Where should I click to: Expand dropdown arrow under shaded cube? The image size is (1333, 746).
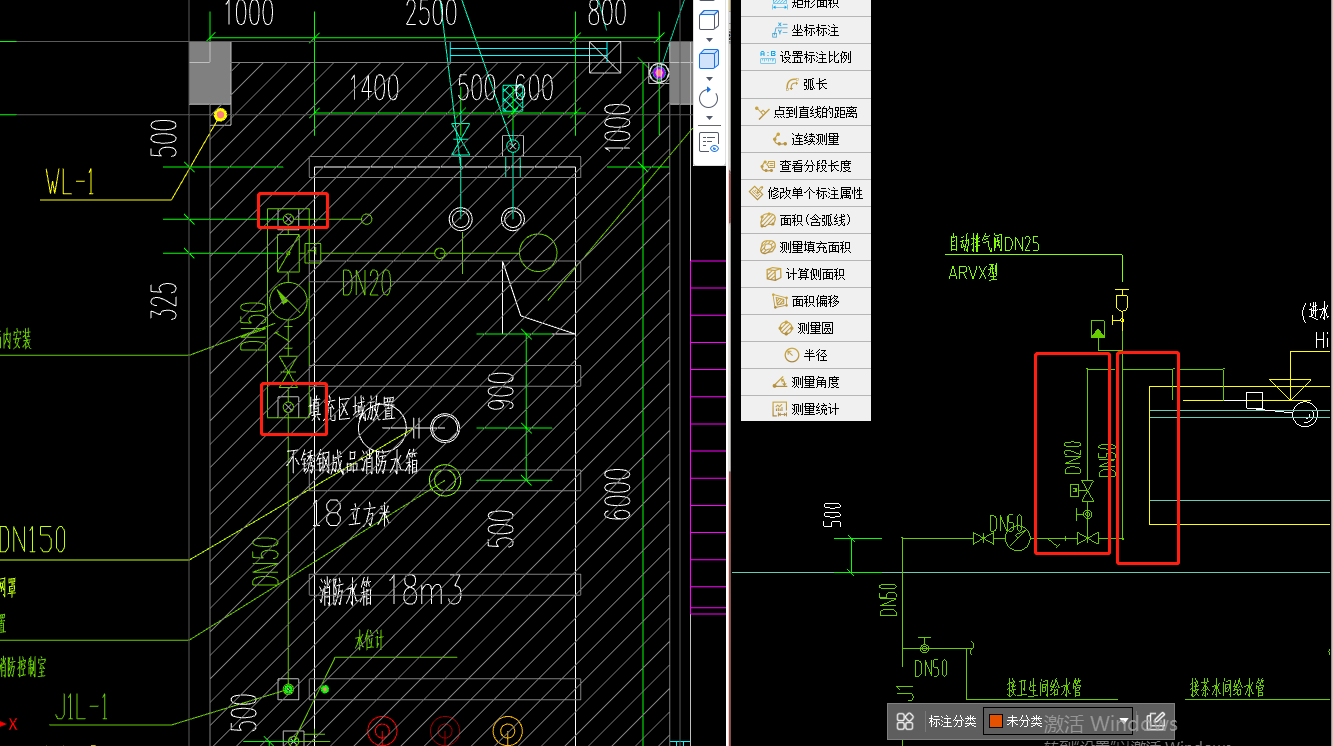click(709, 78)
